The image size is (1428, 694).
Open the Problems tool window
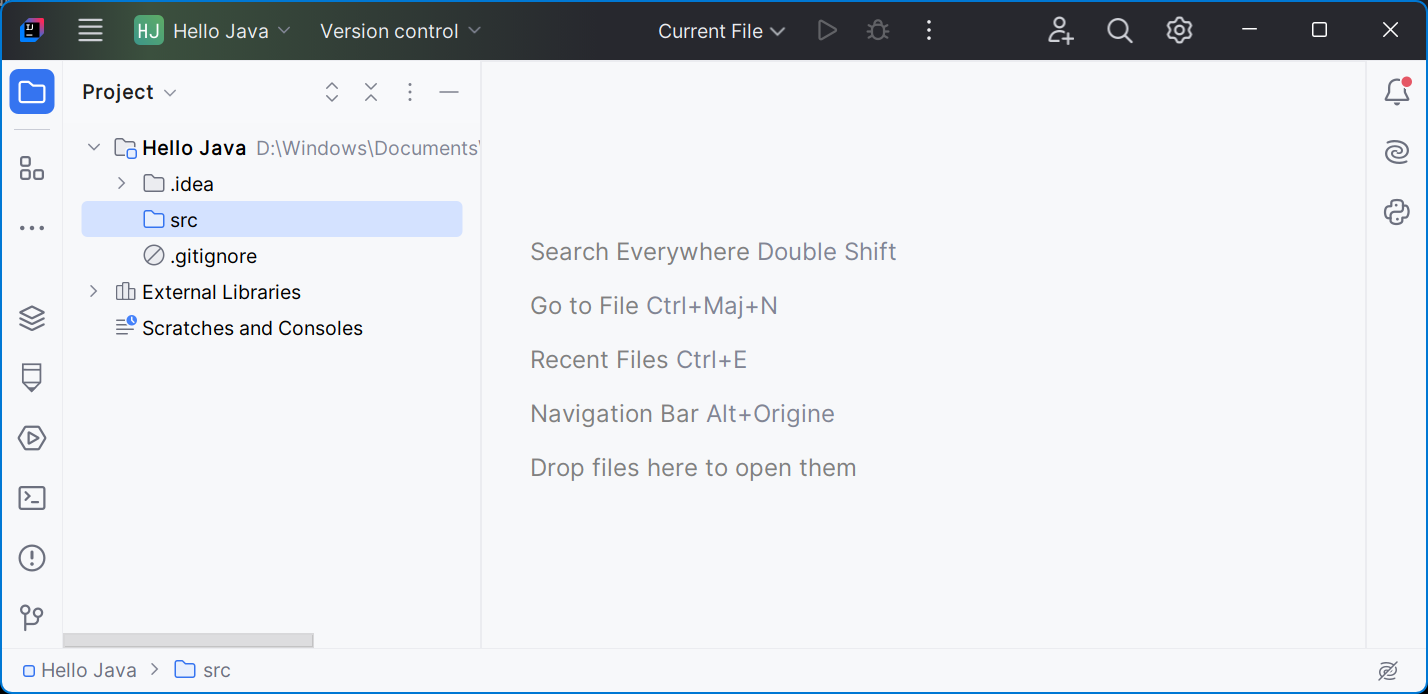[32, 558]
